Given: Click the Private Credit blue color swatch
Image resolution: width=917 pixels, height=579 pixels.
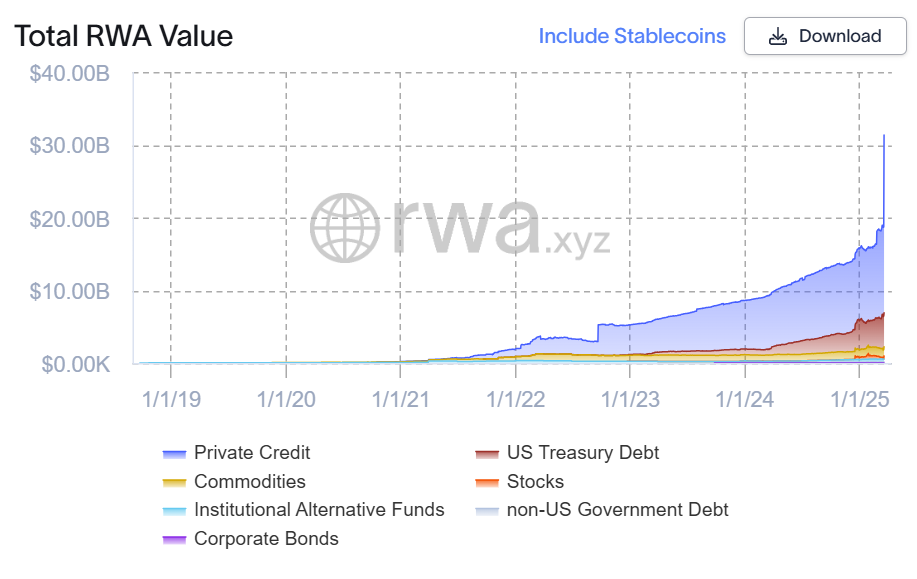Looking at the screenshot, I should point(174,454).
